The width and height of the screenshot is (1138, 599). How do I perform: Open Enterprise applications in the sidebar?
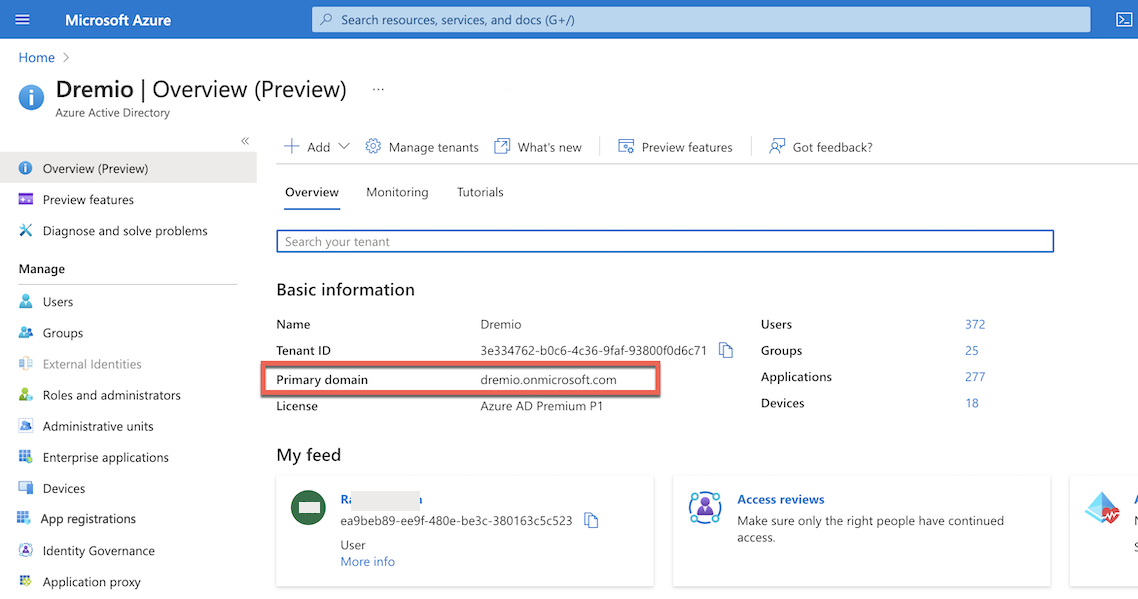click(105, 457)
